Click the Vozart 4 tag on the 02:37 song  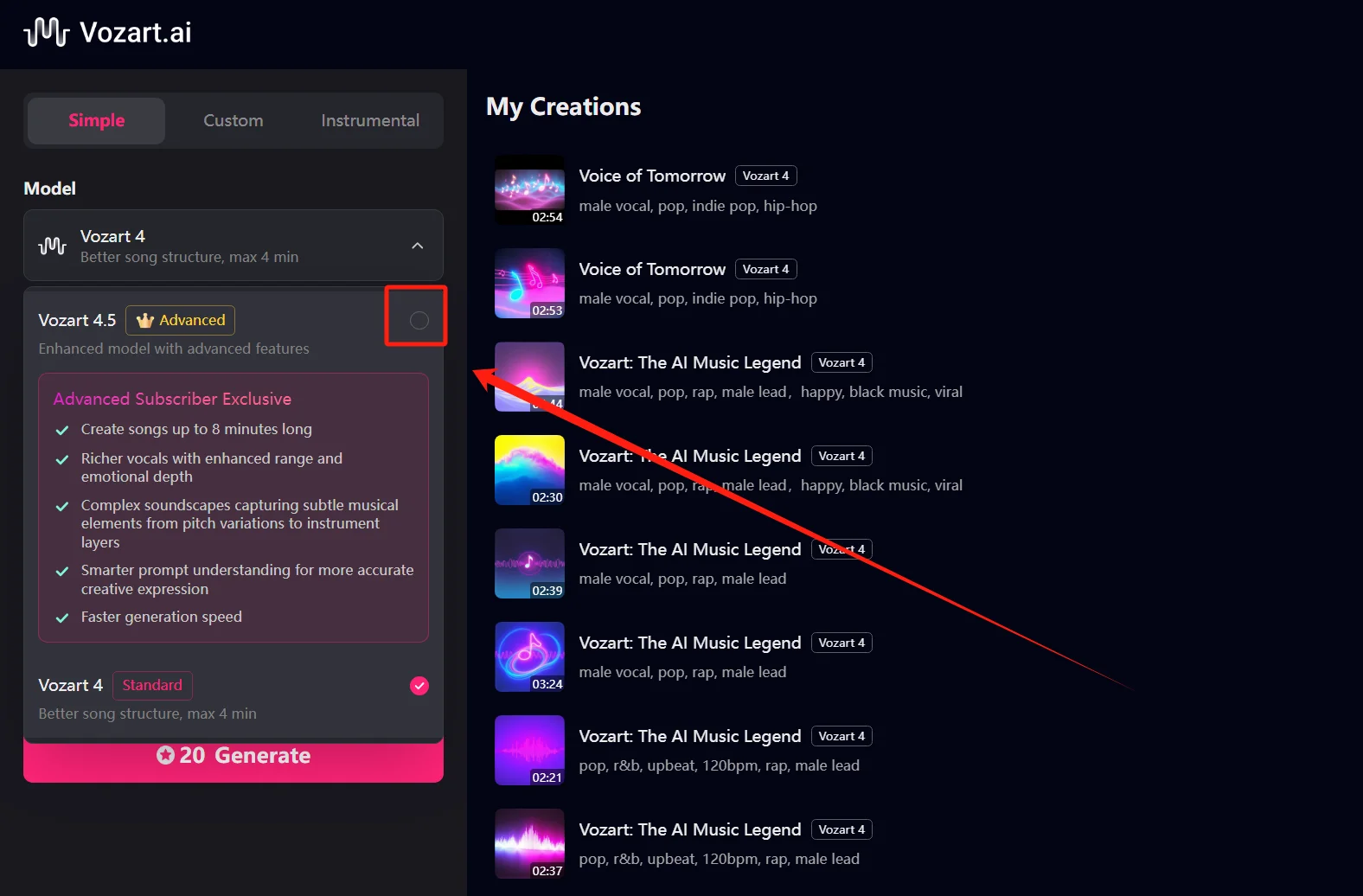[x=841, y=829]
